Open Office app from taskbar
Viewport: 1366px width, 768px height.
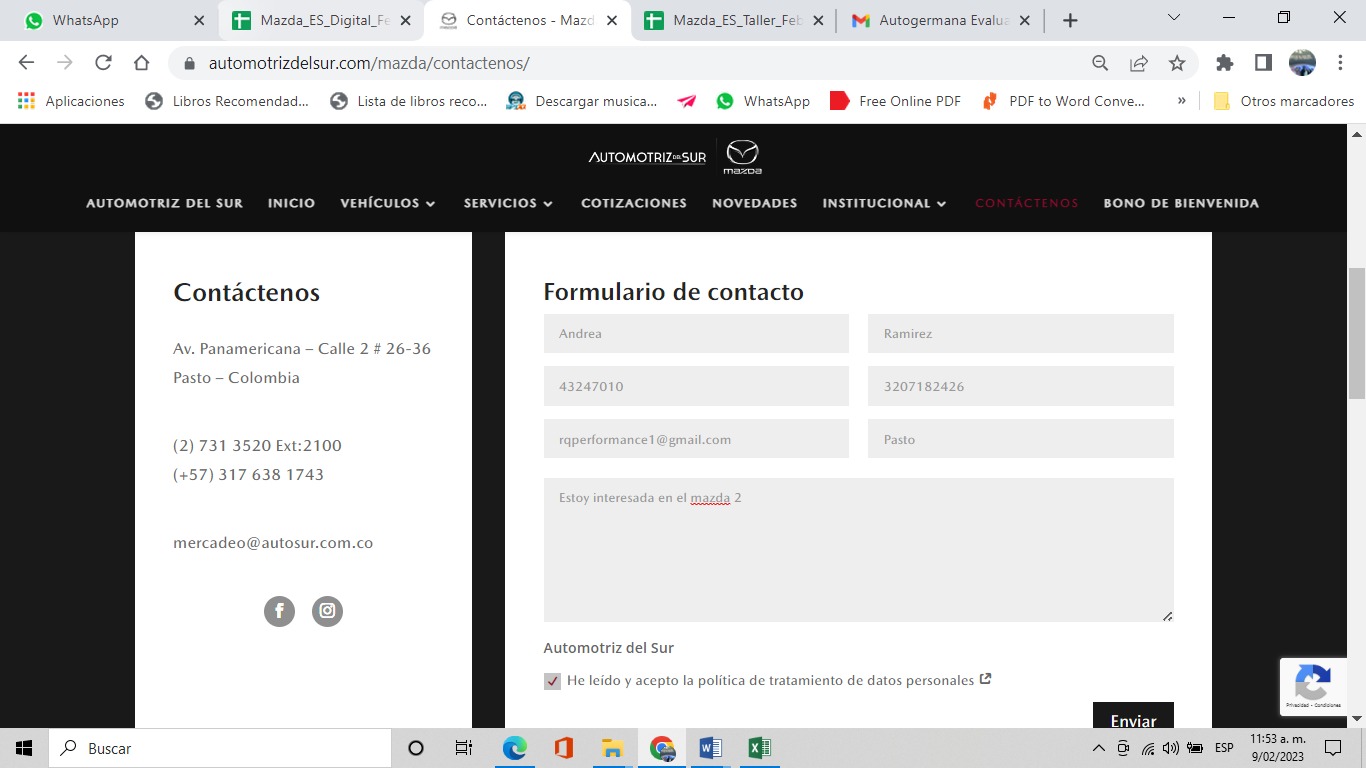coord(563,748)
